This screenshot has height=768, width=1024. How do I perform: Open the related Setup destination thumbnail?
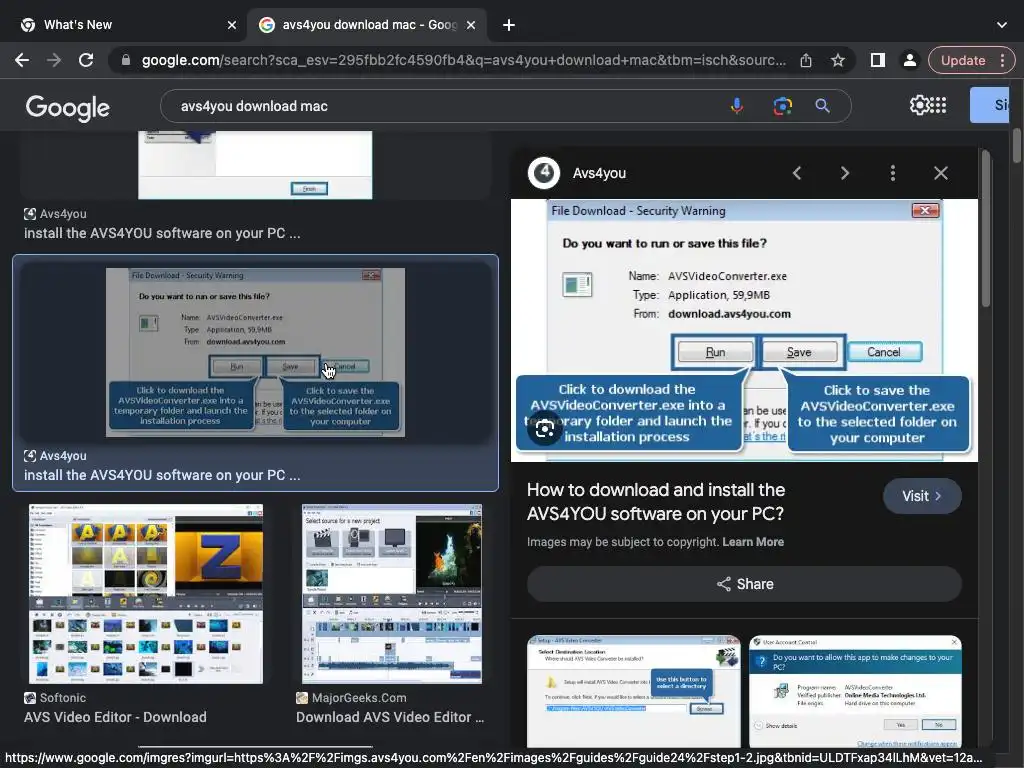[x=633, y=691]
